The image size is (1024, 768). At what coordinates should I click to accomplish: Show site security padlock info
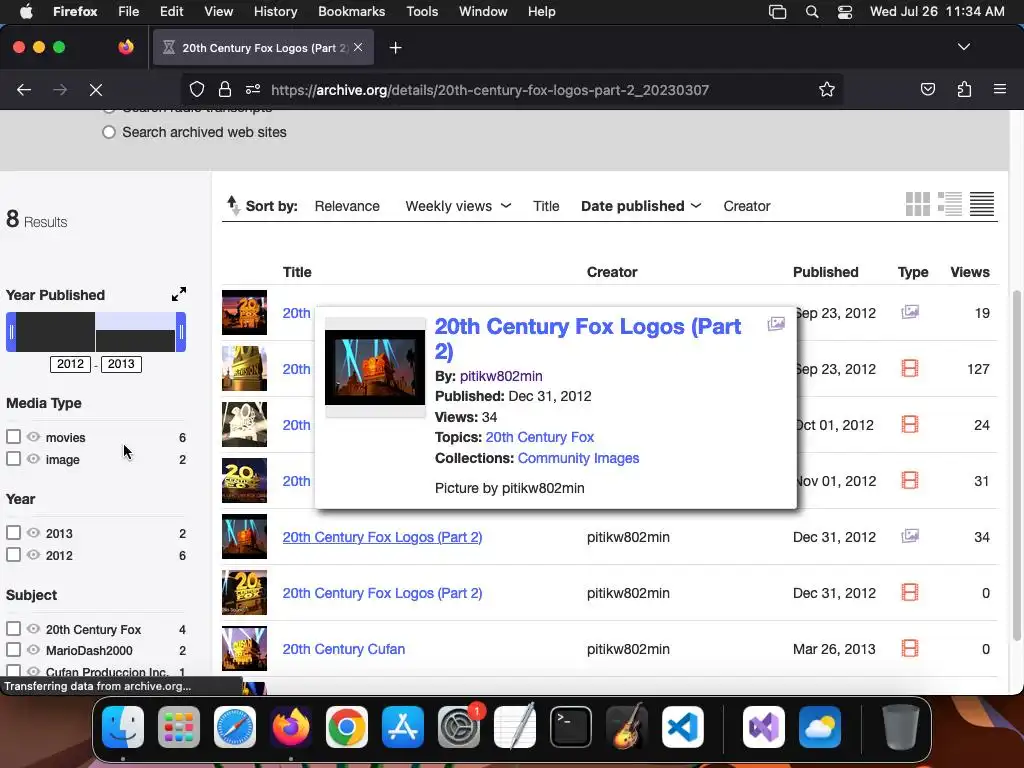tap(225, 89)
